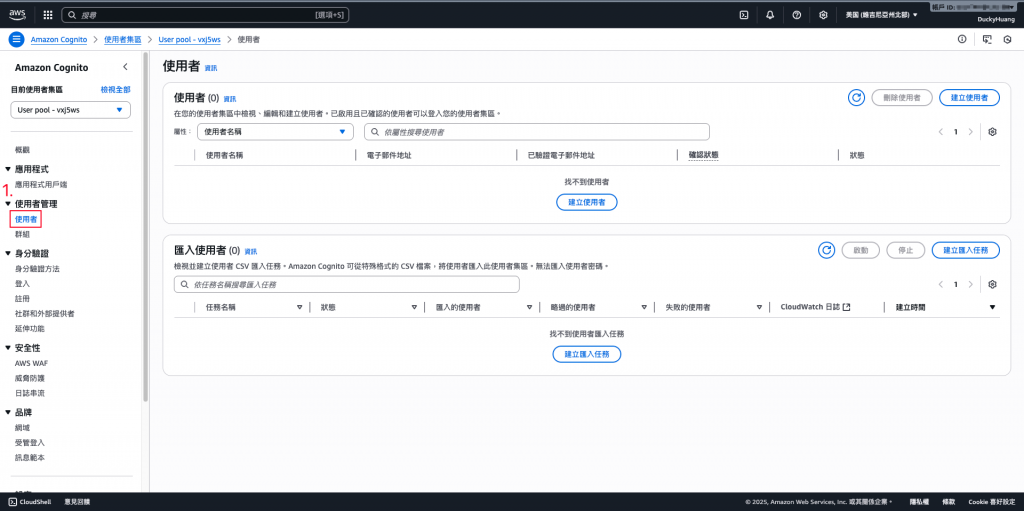Open 訊息範本 in side navigation
The width and height of the screenshot is (1024, 511).
coord(29,457)
